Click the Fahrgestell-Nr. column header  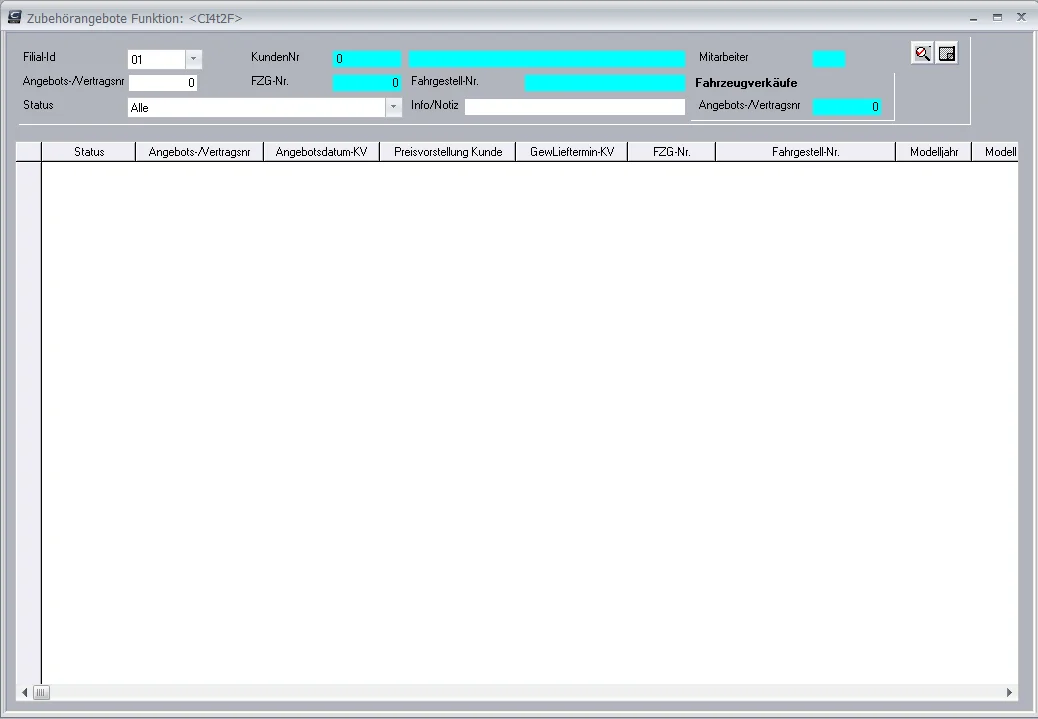click(x=805, y=152)
